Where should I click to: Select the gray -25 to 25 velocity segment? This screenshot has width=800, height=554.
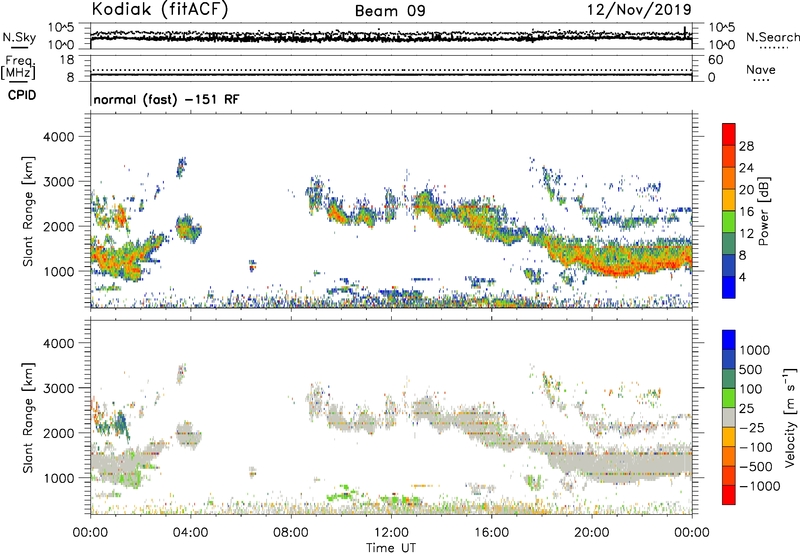[729, 418]
